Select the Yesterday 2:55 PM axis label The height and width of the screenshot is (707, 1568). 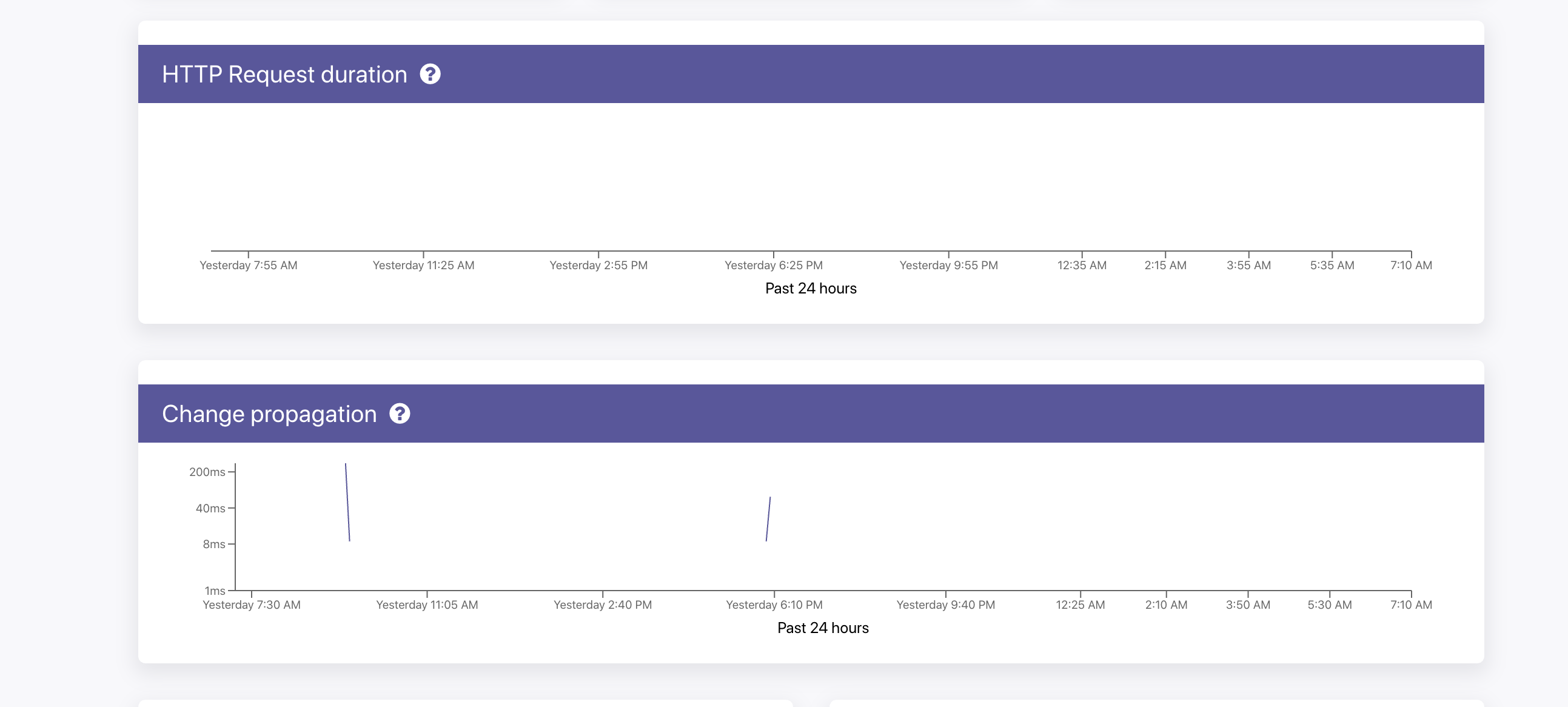(x=598, y=265)
